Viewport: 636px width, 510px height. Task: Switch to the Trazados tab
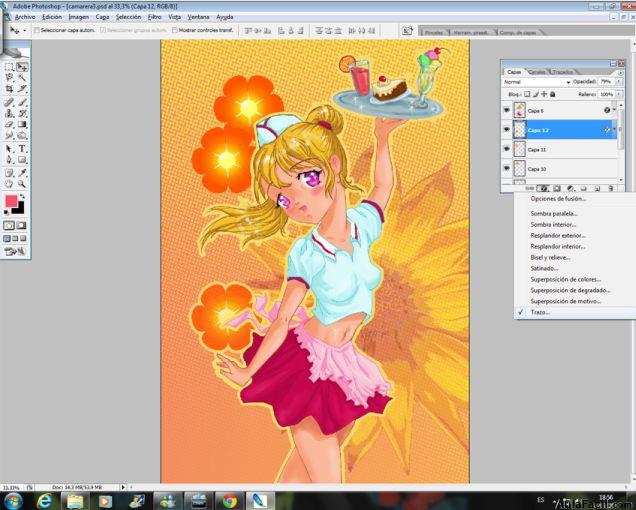563,72
